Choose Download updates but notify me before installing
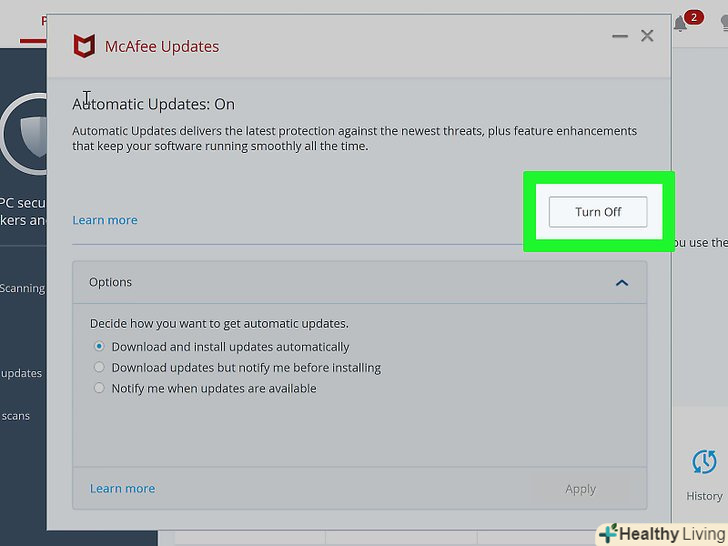 point(99,367)
